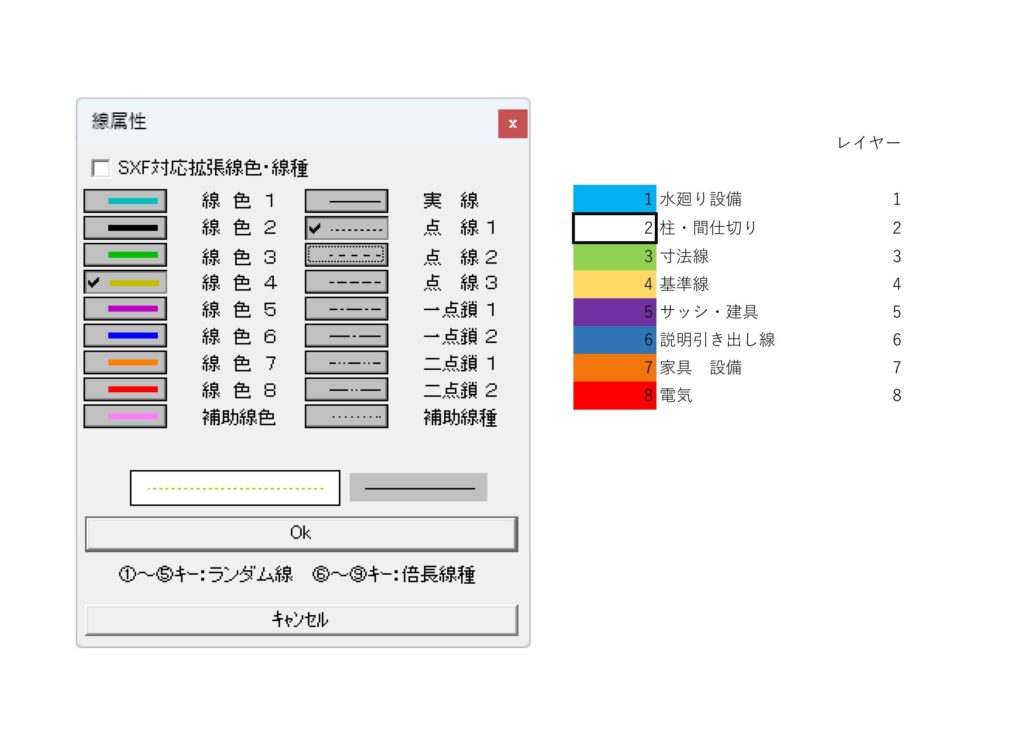The image size is (1024, 731).
Task: Pick 一点鎖 1 chain line type
Action: 346,309
